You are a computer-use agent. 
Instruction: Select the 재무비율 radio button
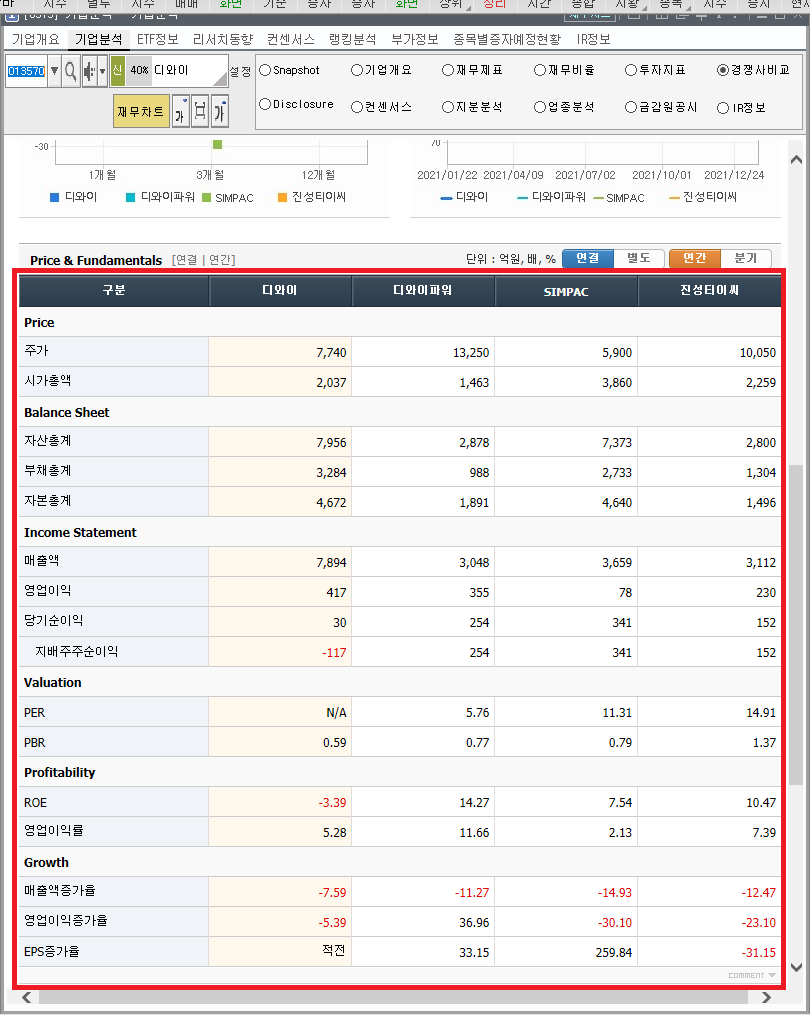coord(540,70)
